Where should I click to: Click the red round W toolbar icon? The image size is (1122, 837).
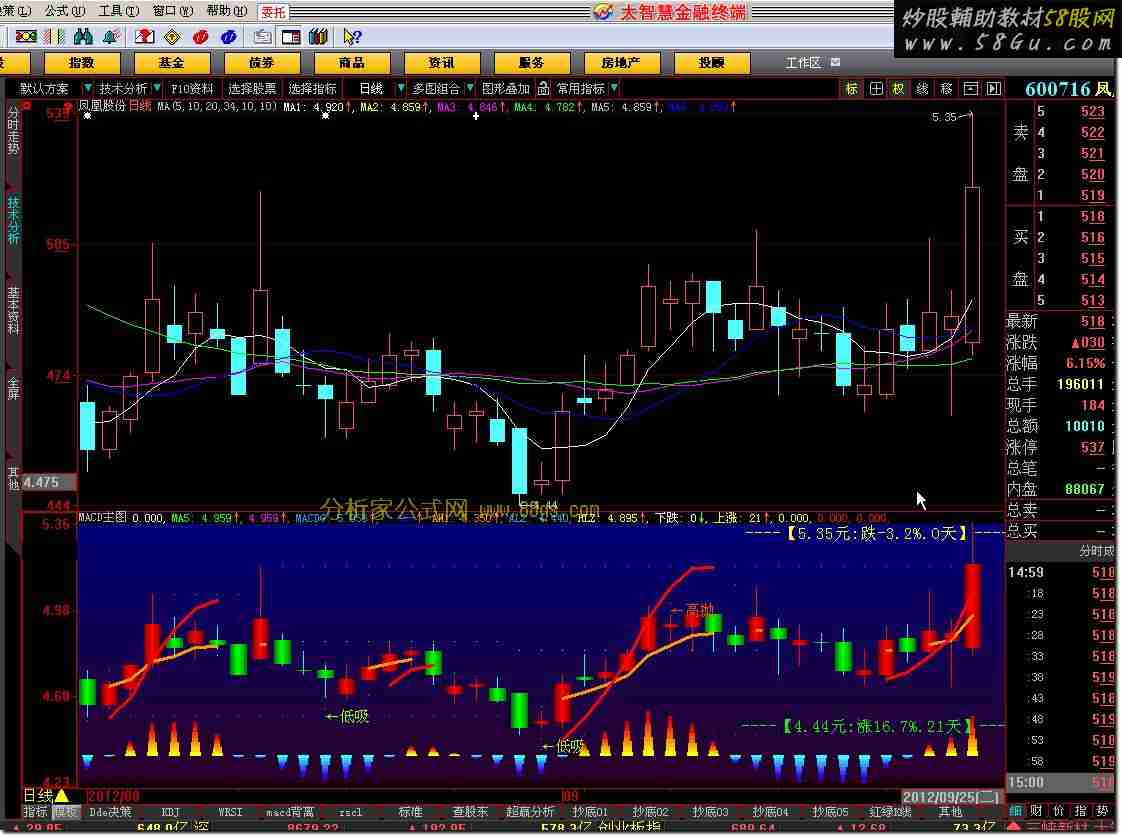pyautogui.click(x=200, y=36)
